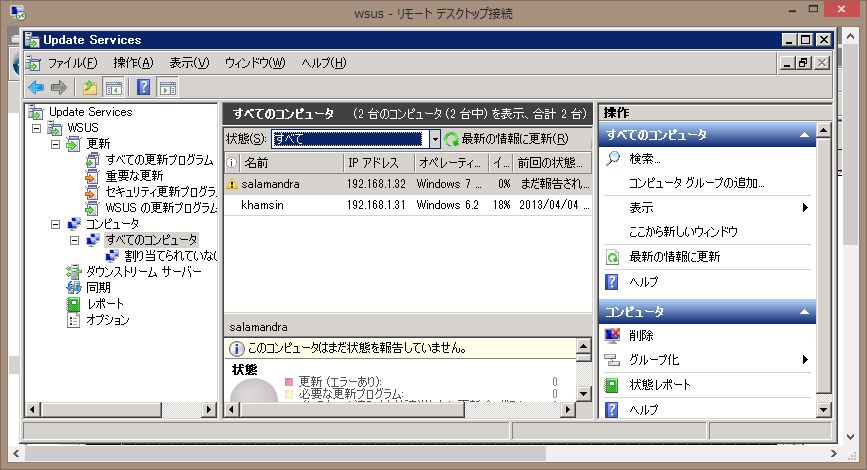Screen dimensions: 867x470
Task: Click the grouping icon next to グループ化
Action: tap(613, 360)
